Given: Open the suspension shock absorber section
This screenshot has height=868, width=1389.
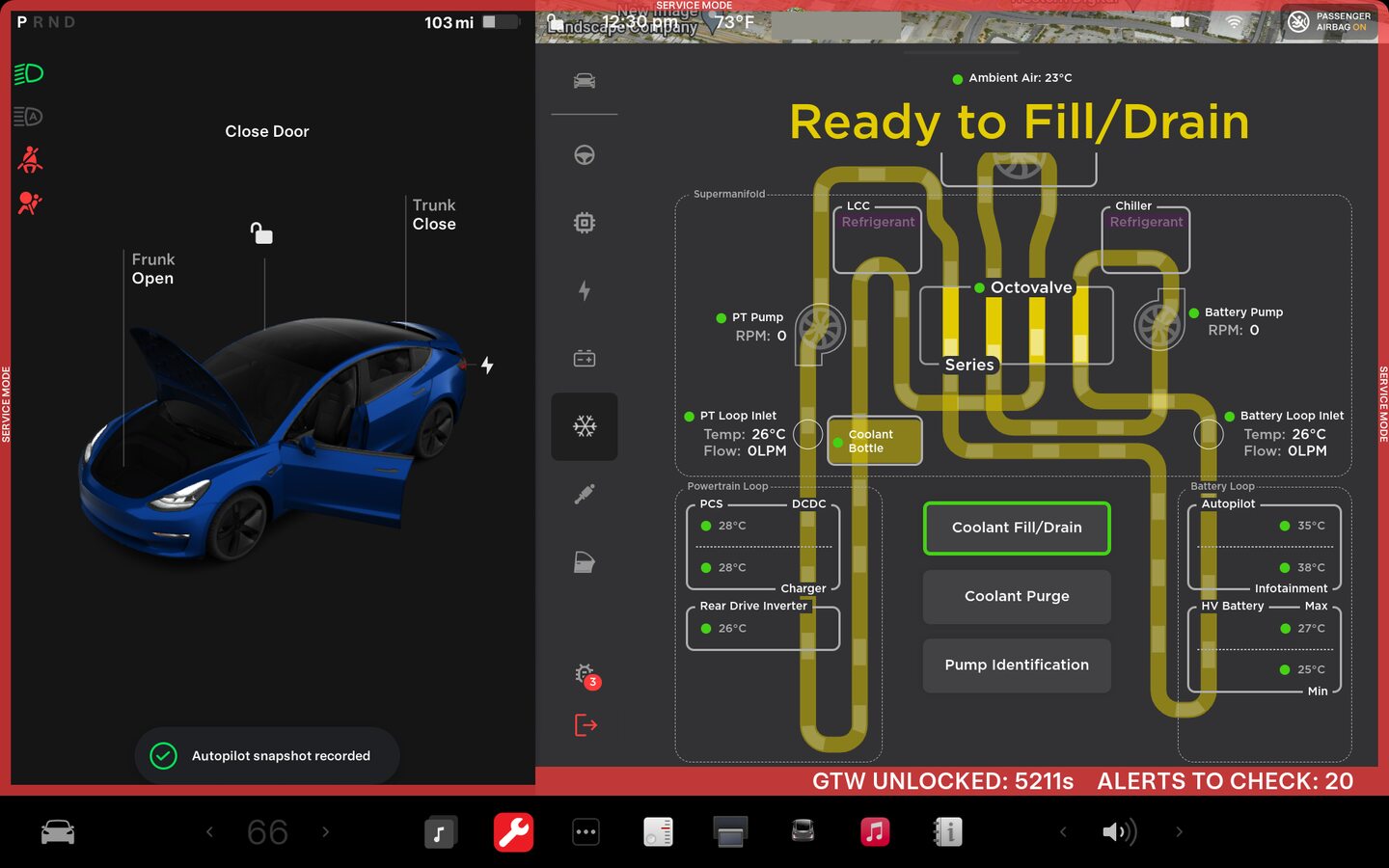Looking at the screenshot, I should click(584, 495).
